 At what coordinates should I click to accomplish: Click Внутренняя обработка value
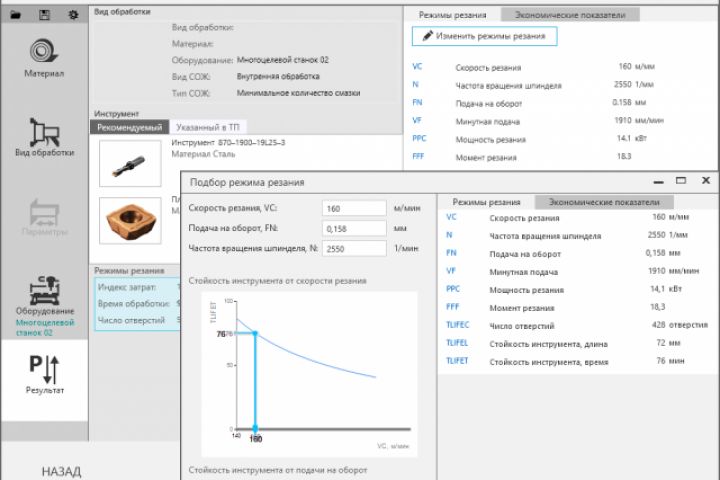(278, 76)
